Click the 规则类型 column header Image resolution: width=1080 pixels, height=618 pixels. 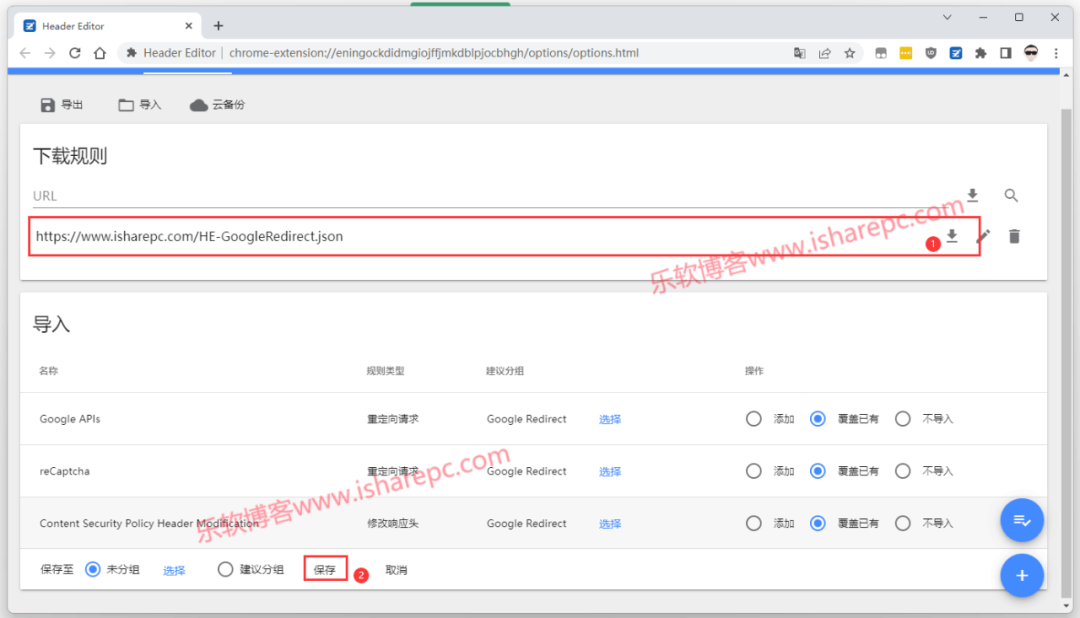tap(385, 371)
